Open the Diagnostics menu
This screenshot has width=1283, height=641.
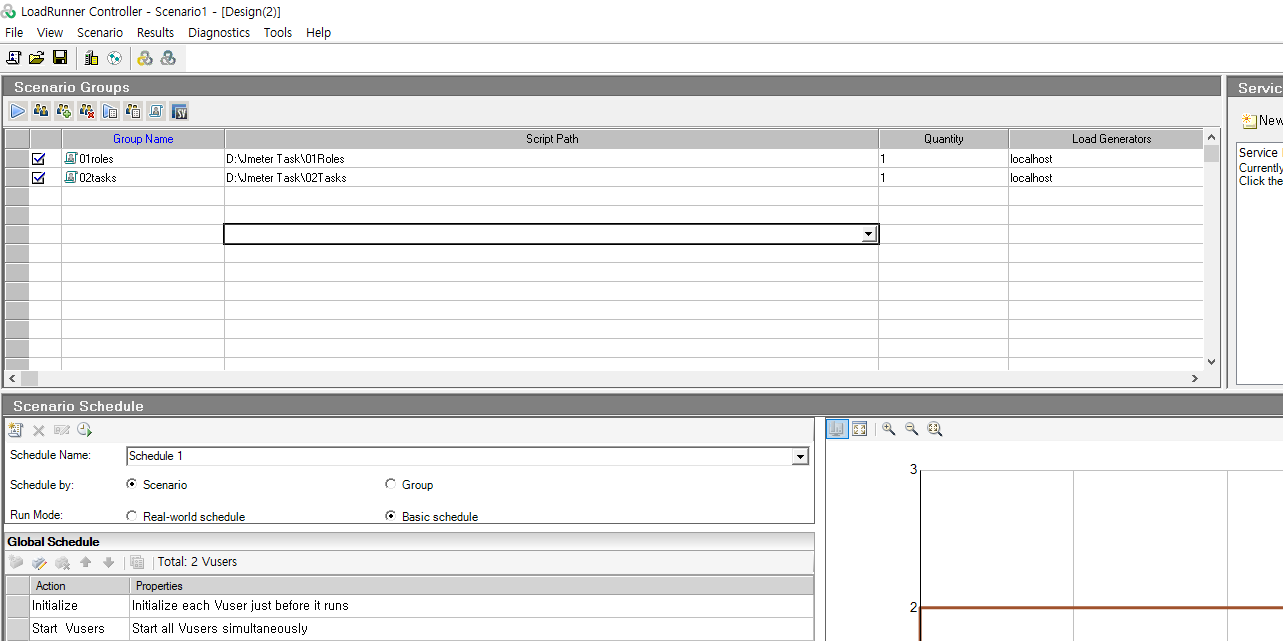coord(219,32)
